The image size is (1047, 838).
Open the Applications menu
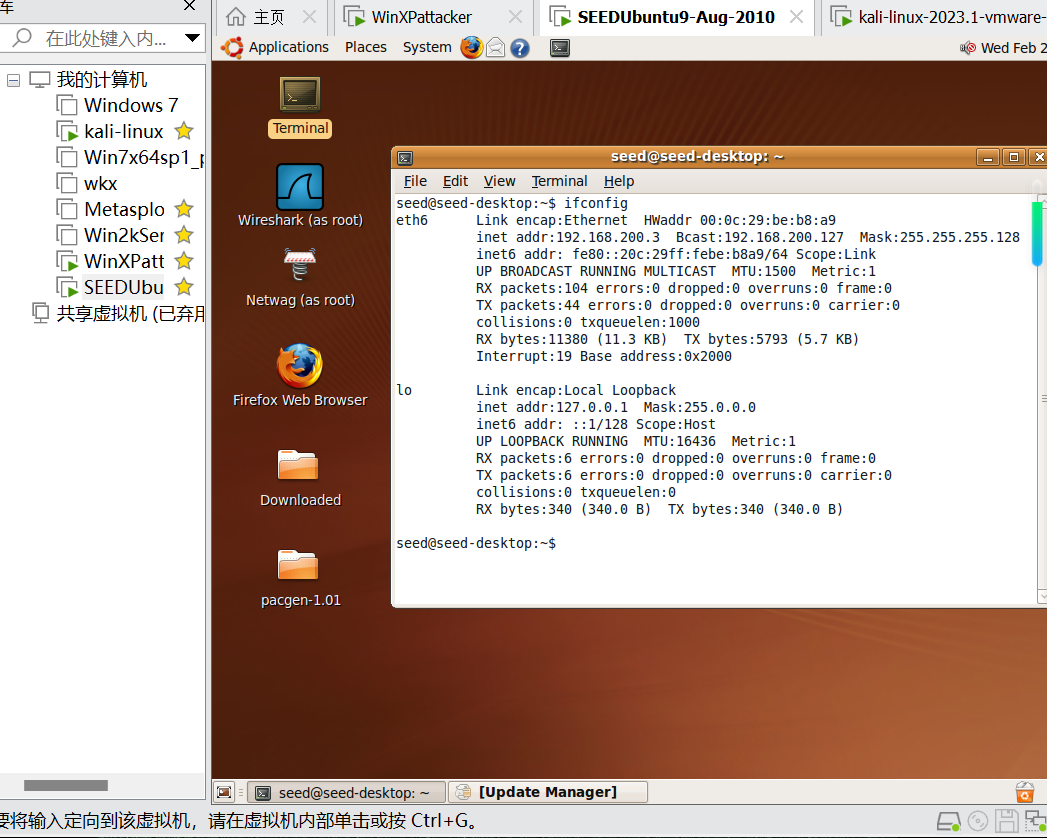(x=288, y=47)
